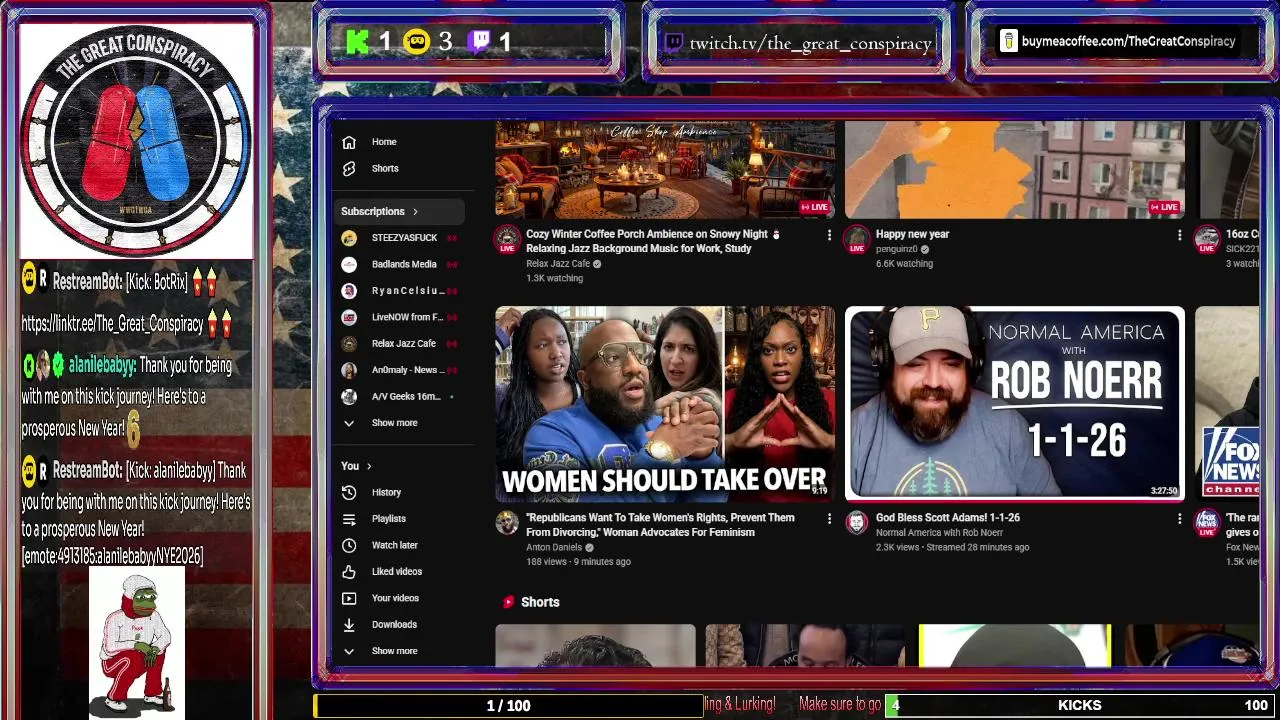Open the Your videos play icon

pos(348,598)
